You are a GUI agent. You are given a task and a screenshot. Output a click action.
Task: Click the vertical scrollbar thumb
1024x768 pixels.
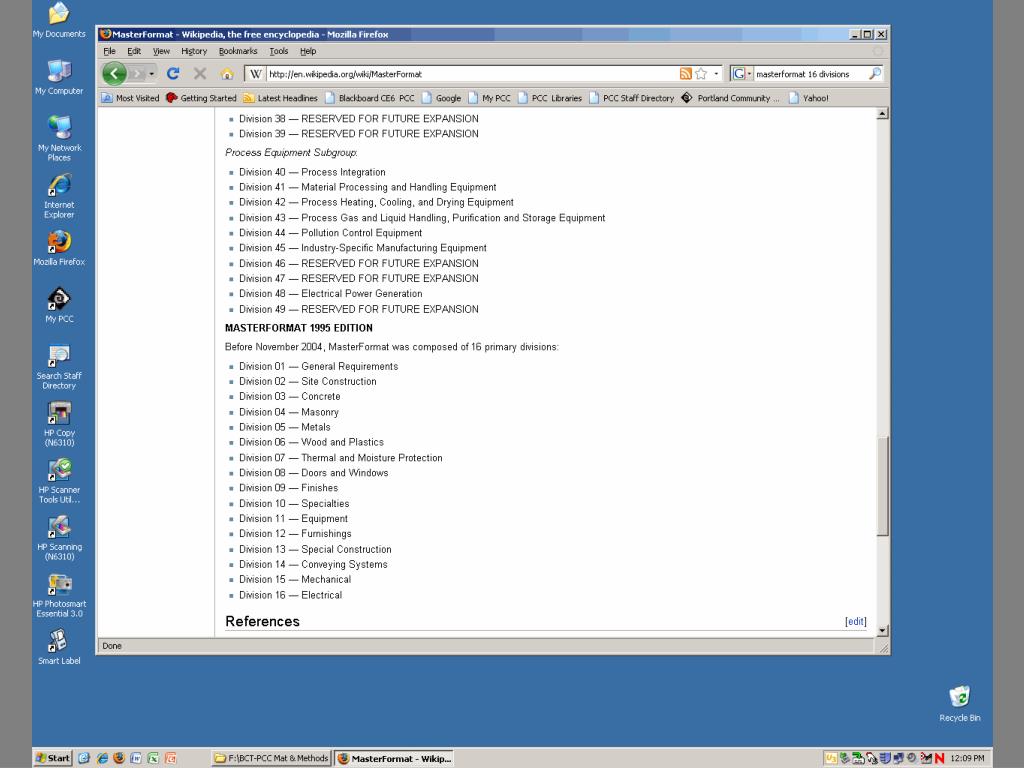click(x=882, y=486)
